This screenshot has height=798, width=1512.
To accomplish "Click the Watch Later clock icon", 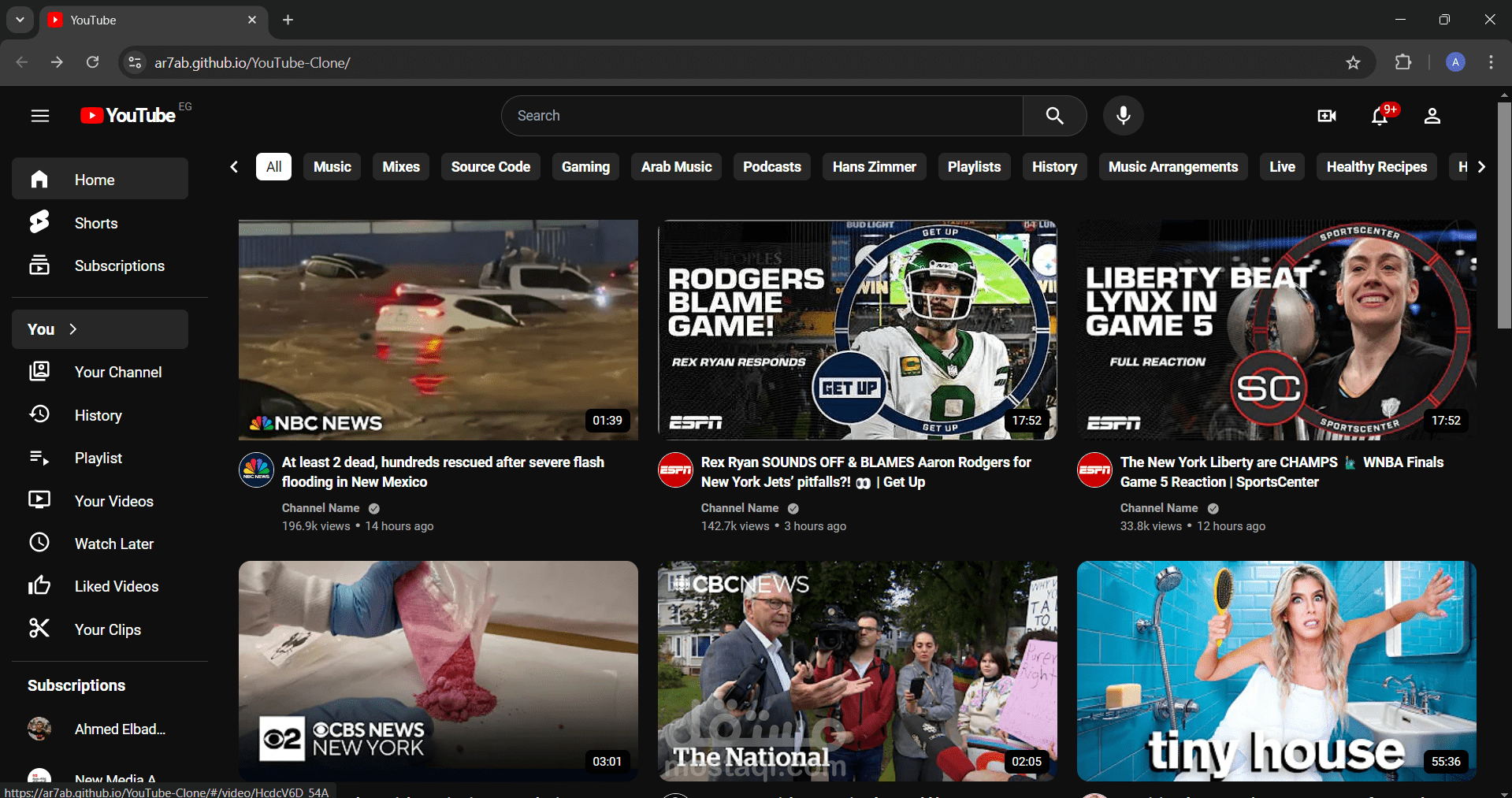I will [x=39, y=543].
